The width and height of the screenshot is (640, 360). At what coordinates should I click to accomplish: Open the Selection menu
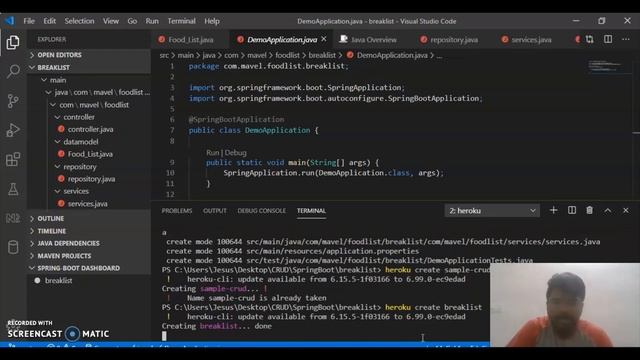pyautogui.click(x=79, y=21)
